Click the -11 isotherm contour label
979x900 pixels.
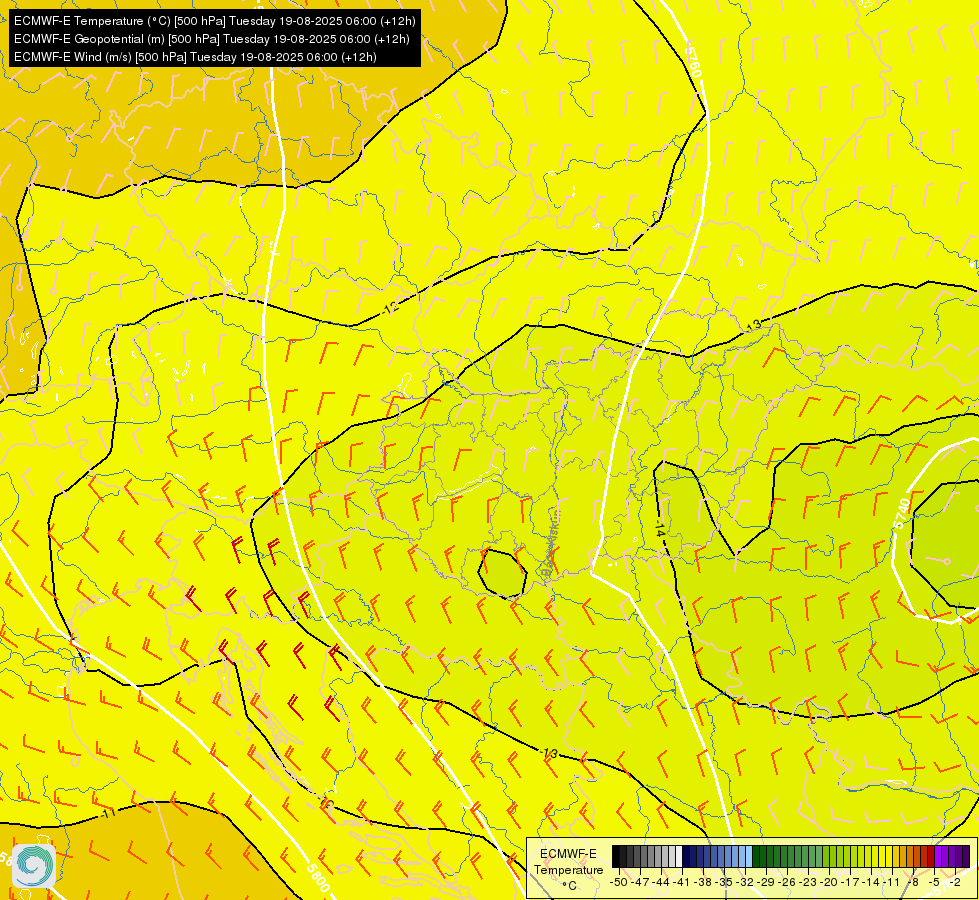pos(107,815)
